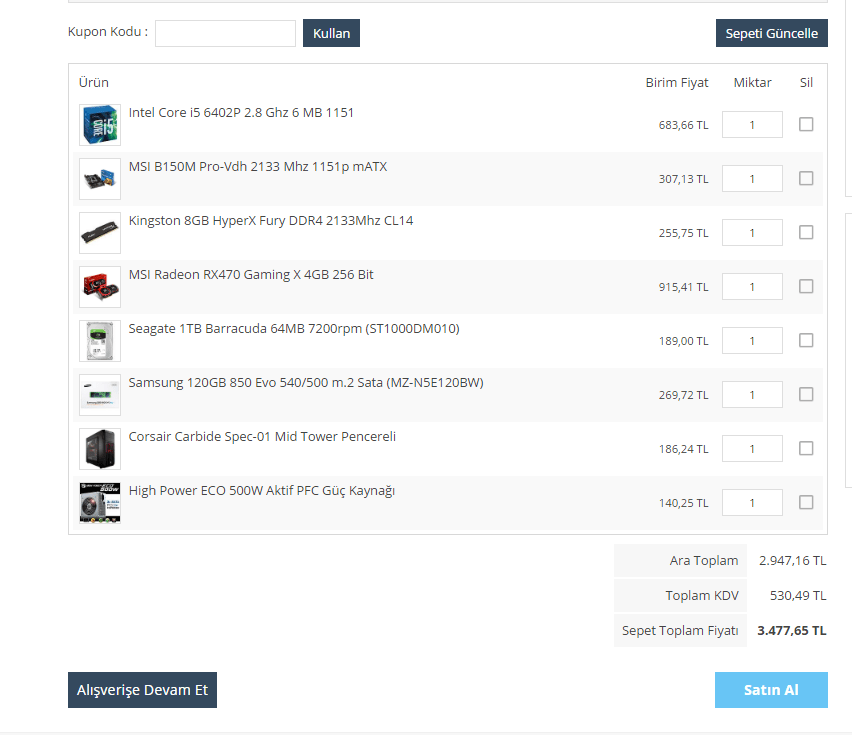Tick the Sil checkbox for High Power ECO 500W
The width and height of the screenshot is (852, 735).
(x=806, y=502)
